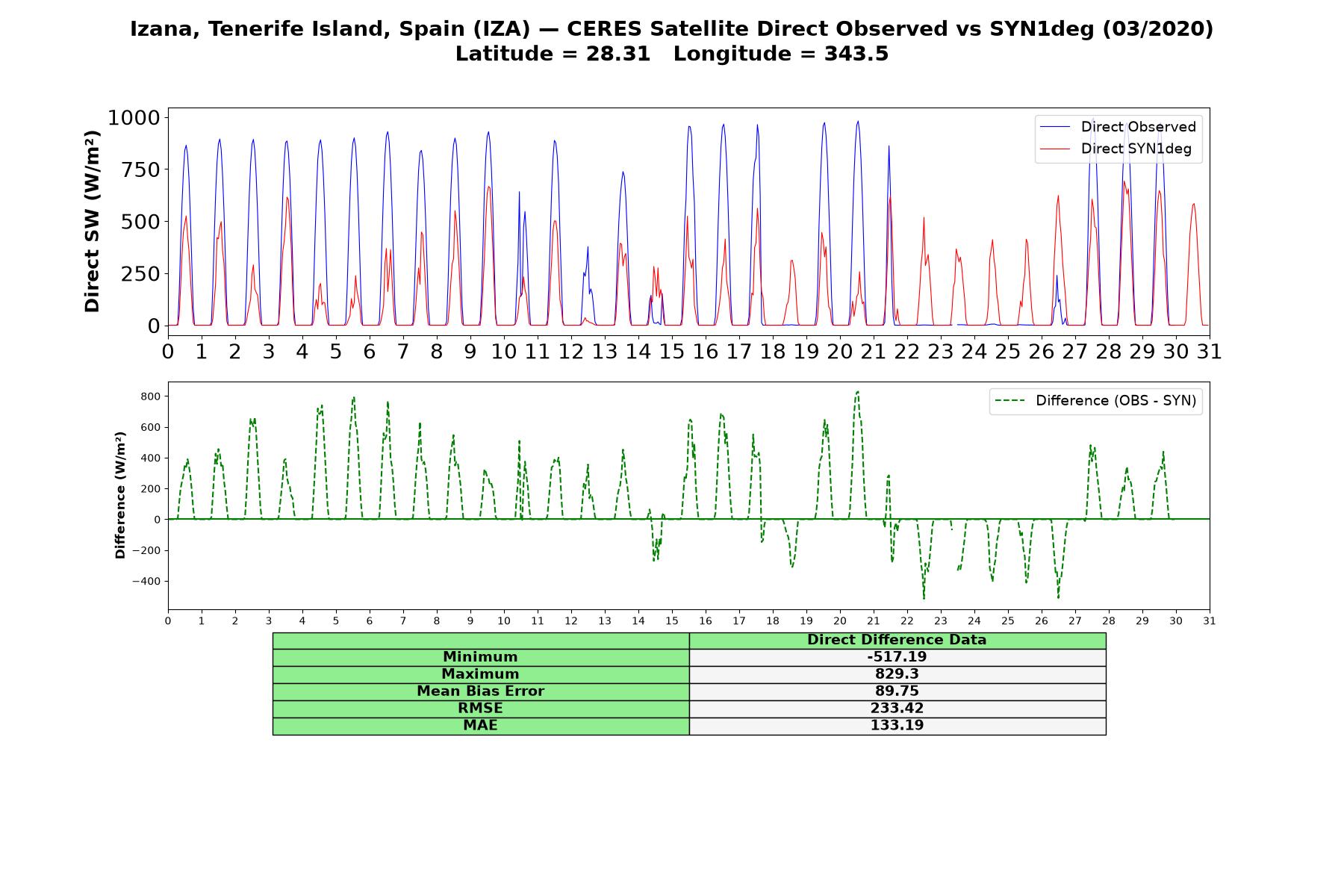
Task: Select the 89.75 bias value cell
Action: (x=897, y=691)
